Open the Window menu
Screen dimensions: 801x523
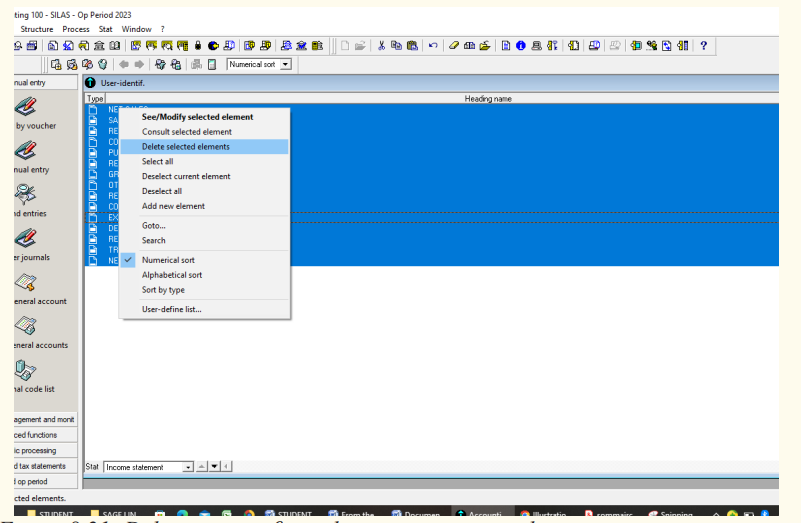click(x=136, y=29)
